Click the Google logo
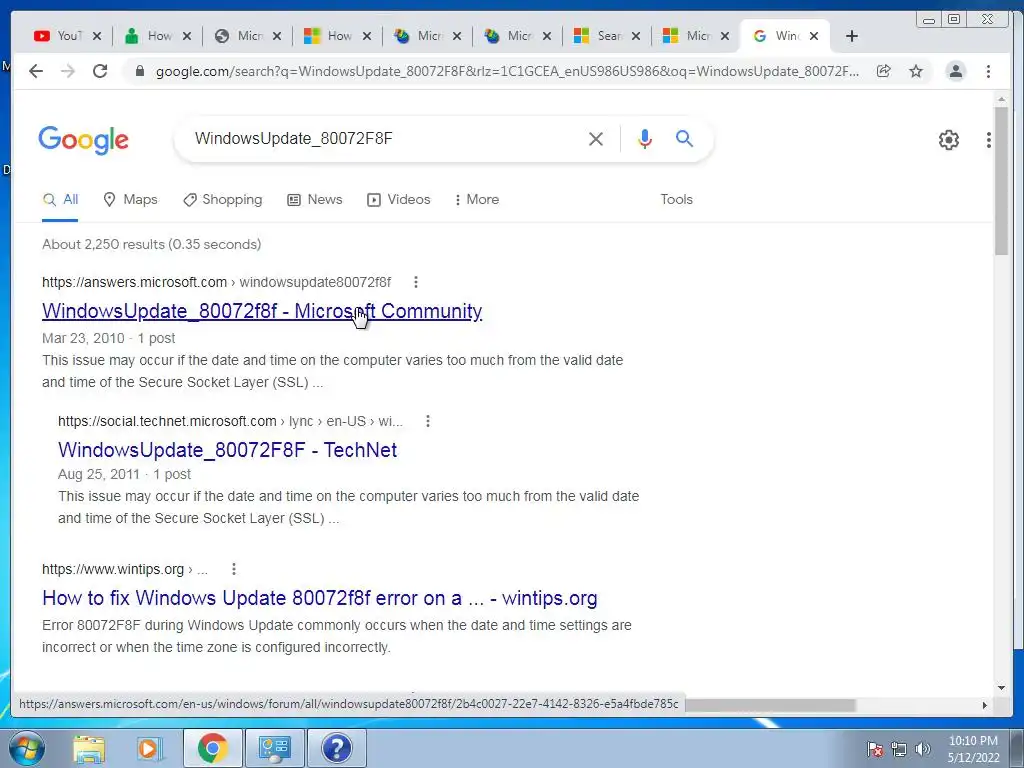Viewport: 1024px width, 768px height. click(84, 140)
